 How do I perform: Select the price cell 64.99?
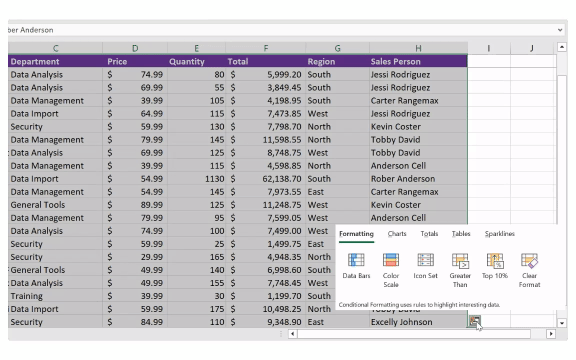tap(135, 114)
